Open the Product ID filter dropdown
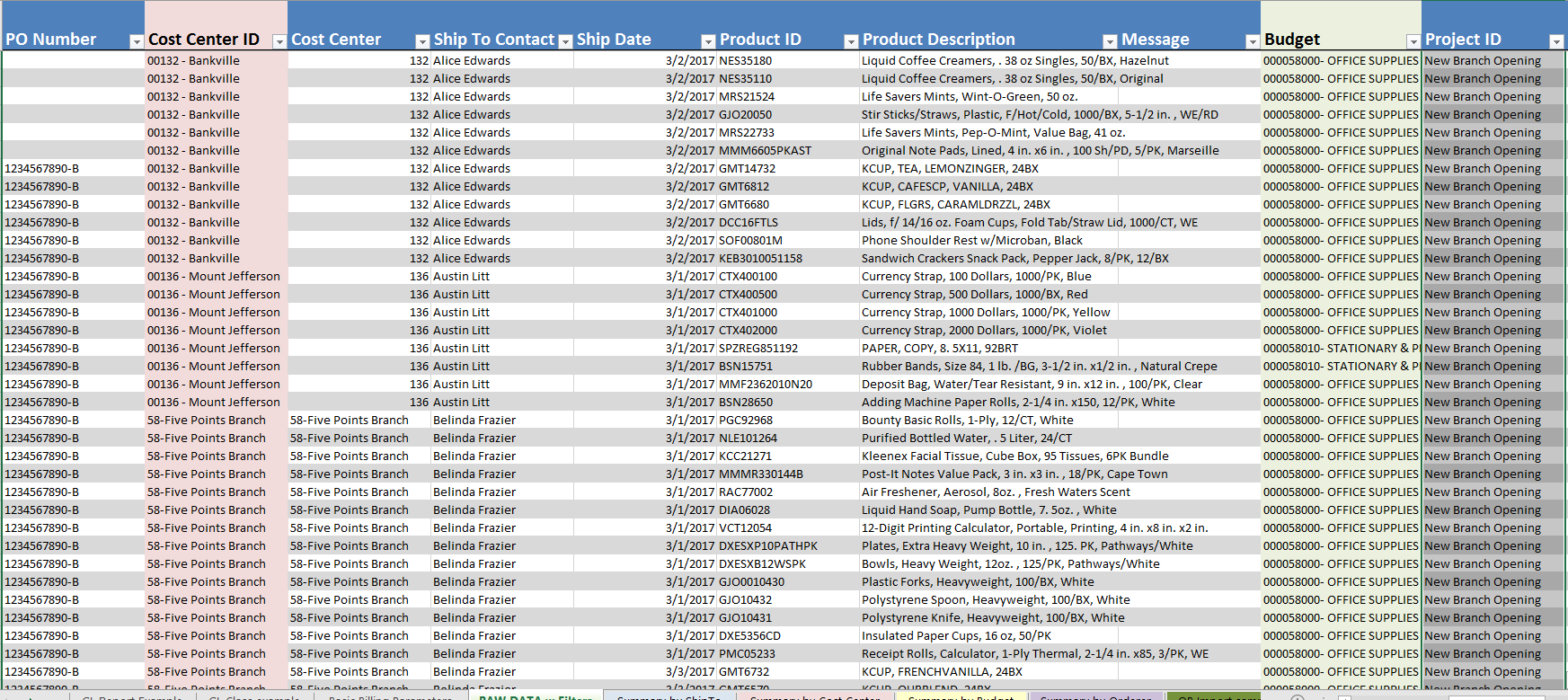This screenshot has width=1568, height=700. tap(851, 41)
